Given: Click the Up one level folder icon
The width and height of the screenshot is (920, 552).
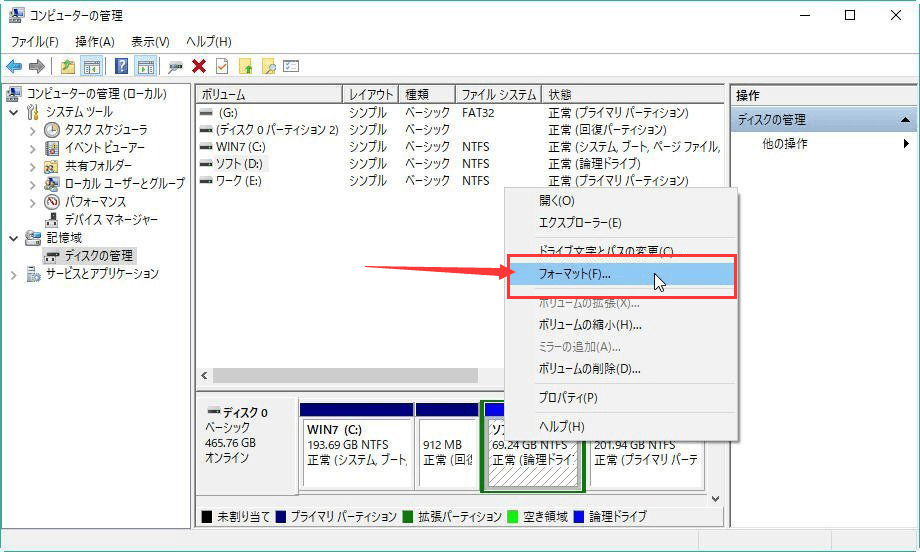Looking at the screenshot, I should pos(68,66).
